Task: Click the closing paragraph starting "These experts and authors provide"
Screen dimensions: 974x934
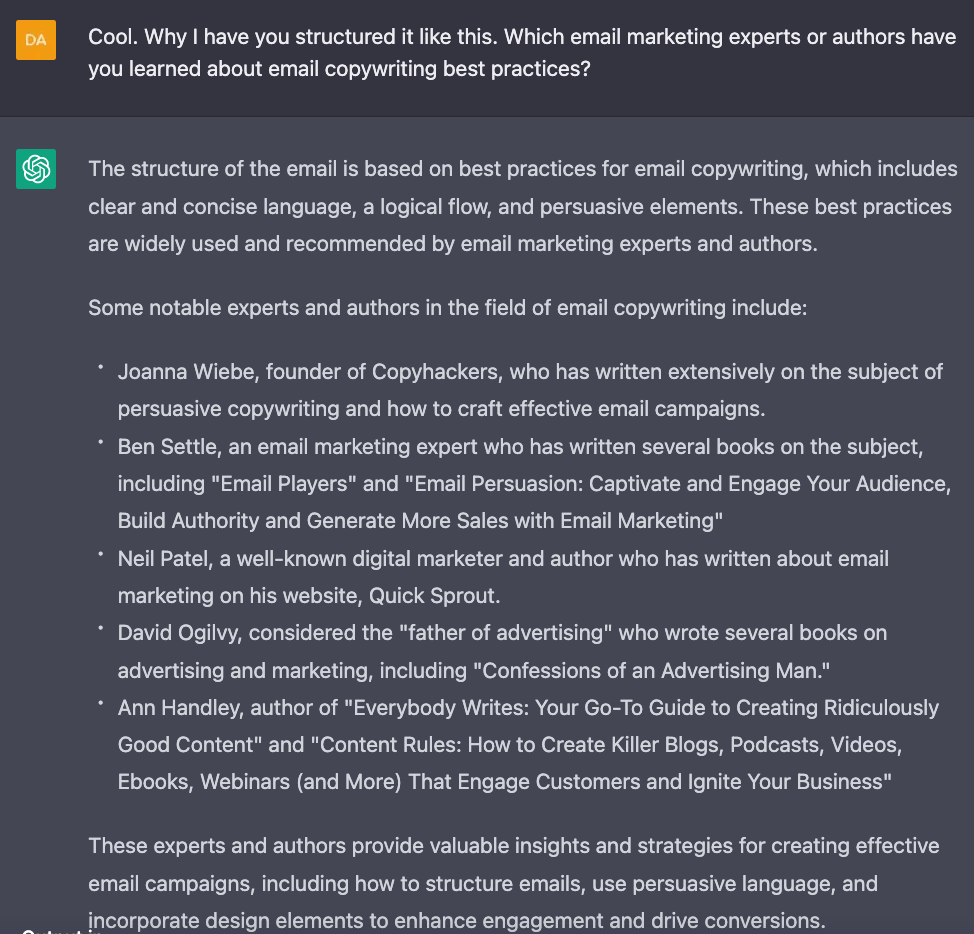Action: click(x=513, y=883)
